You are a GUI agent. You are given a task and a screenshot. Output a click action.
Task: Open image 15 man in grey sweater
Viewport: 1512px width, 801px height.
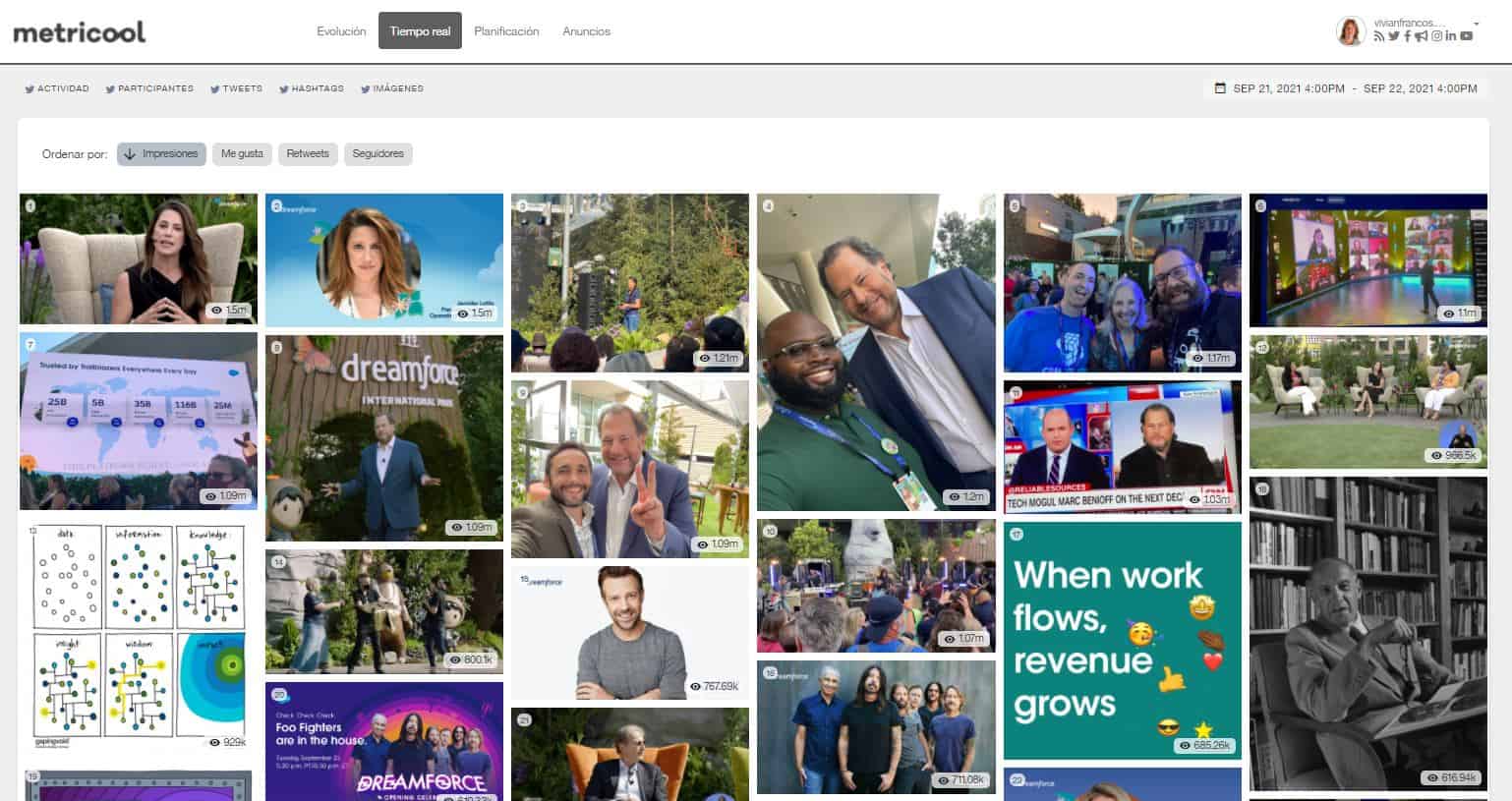click(x=630, y=633)
